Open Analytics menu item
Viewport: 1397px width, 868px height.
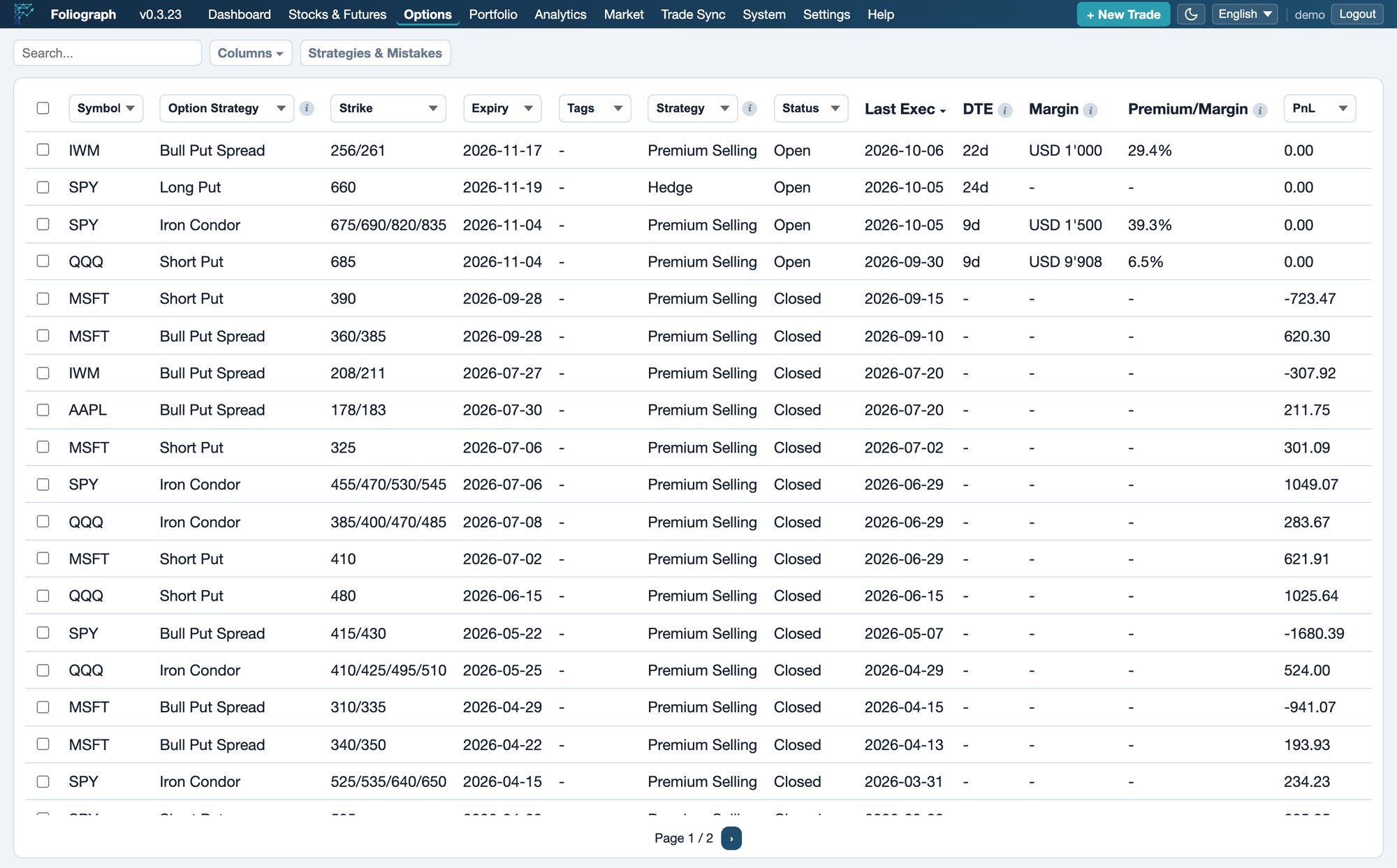tap(560, 14)
